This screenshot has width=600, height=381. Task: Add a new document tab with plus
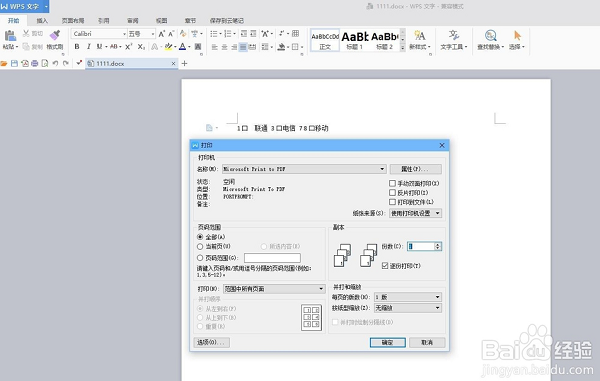(x=184, y=64)
